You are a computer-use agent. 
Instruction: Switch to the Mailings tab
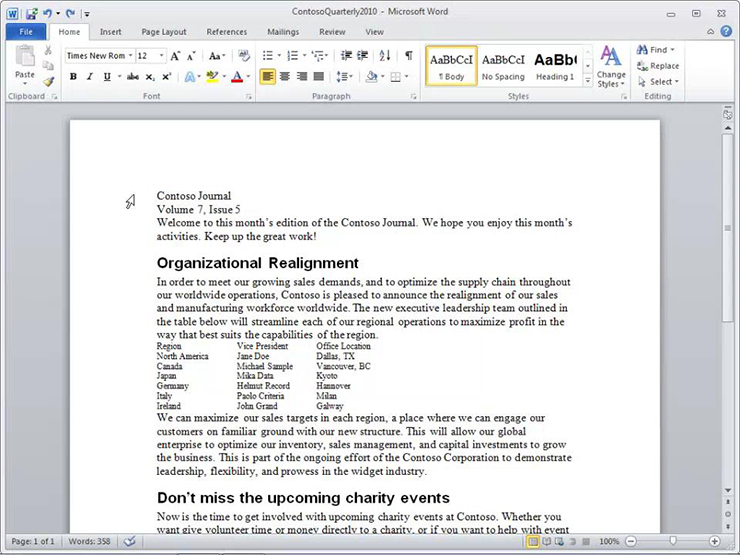point(283,32)
